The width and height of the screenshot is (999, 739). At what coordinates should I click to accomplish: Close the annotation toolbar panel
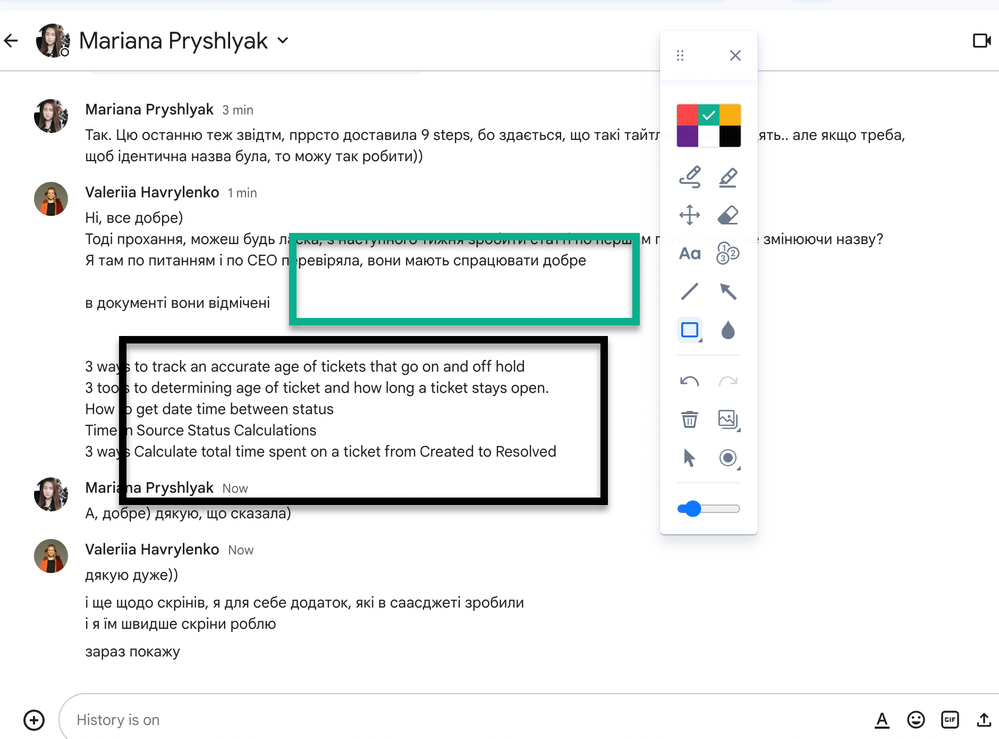click(x=735, y=55)
